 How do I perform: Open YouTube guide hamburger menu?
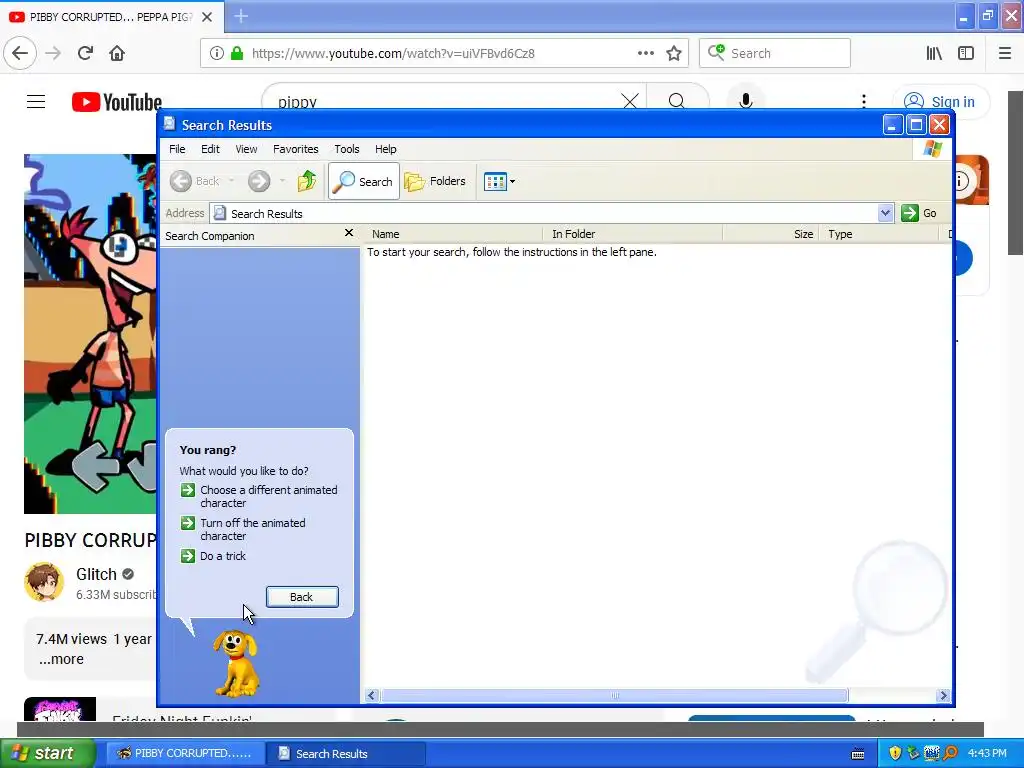click(x=36, y=102)
